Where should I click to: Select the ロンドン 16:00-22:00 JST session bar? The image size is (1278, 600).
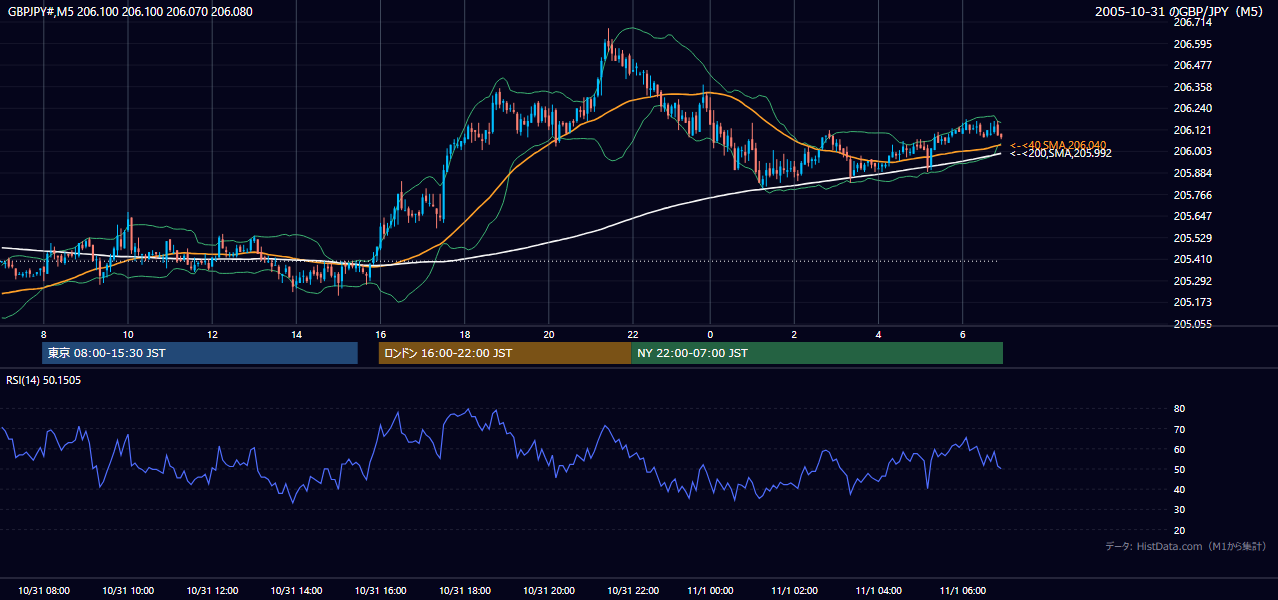[505, 353]
